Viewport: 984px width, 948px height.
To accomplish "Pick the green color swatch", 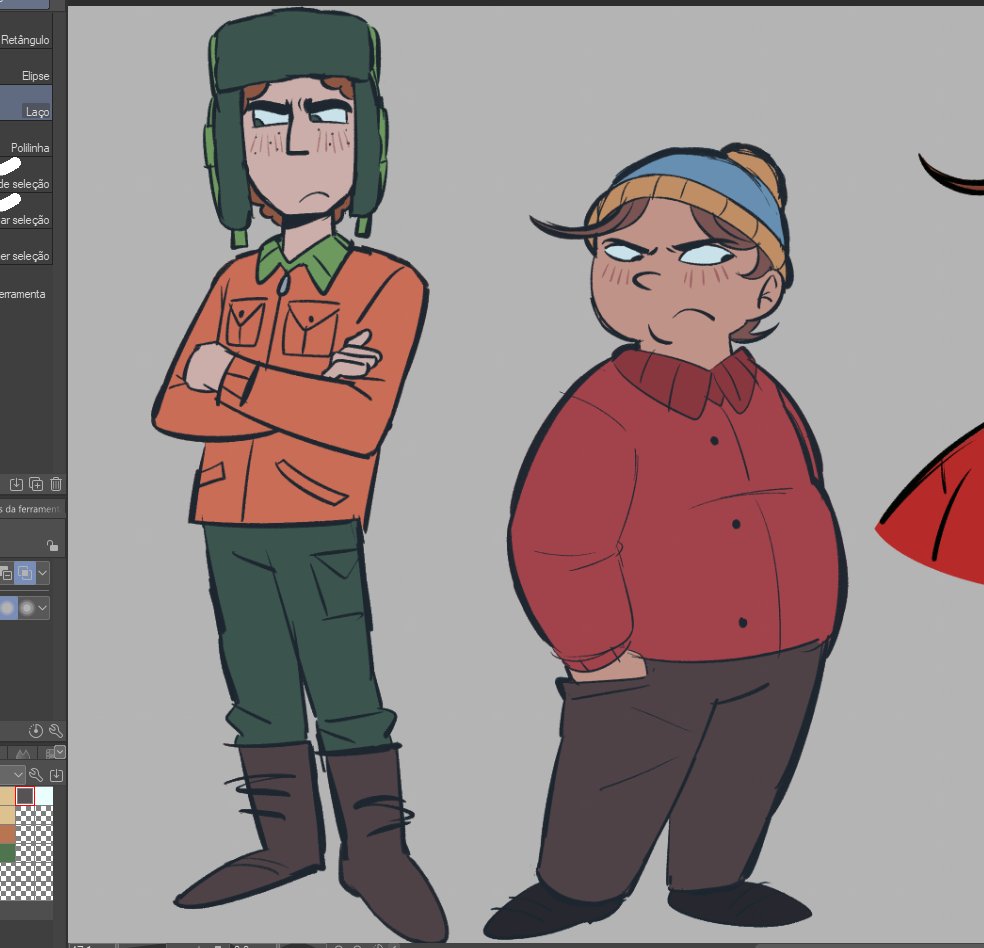I will [x=7, y=853].
